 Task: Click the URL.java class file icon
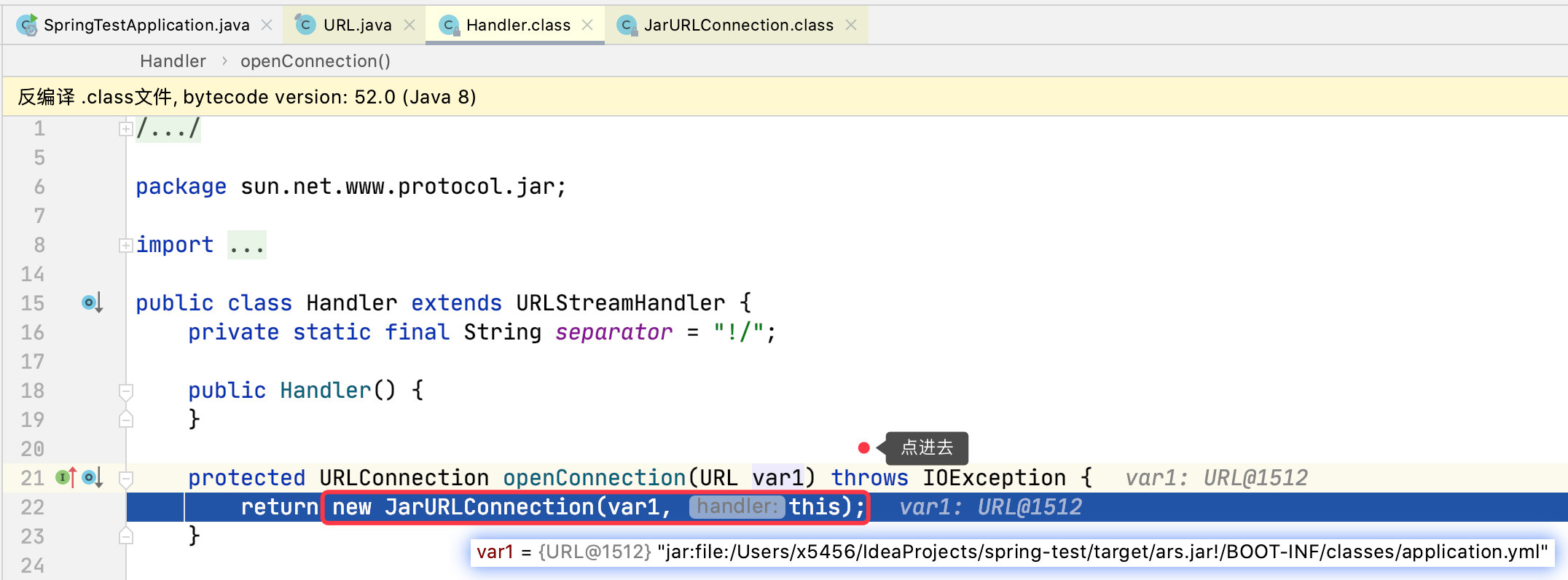click(x=304, y=25)
